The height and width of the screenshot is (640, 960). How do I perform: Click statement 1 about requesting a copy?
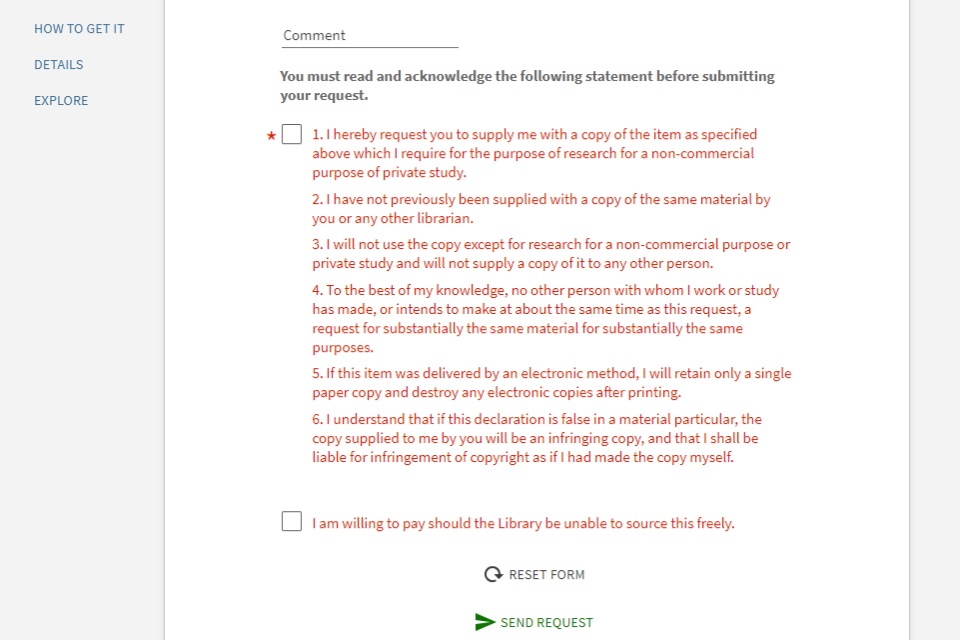coord(534,153)
